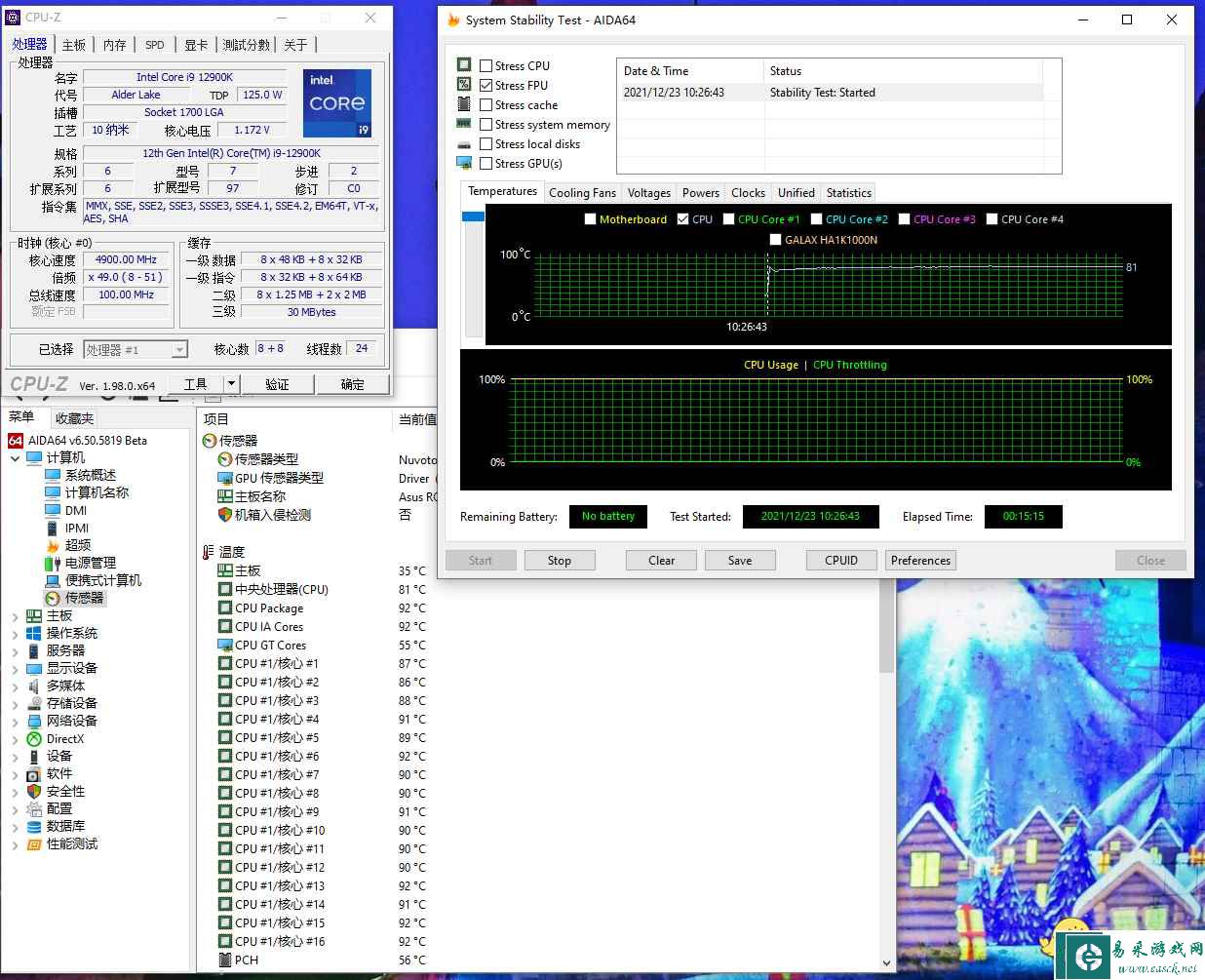The width and height of the screenshot is (1205, 980).
Task: Click the Save button
Action: pos(740,561)
